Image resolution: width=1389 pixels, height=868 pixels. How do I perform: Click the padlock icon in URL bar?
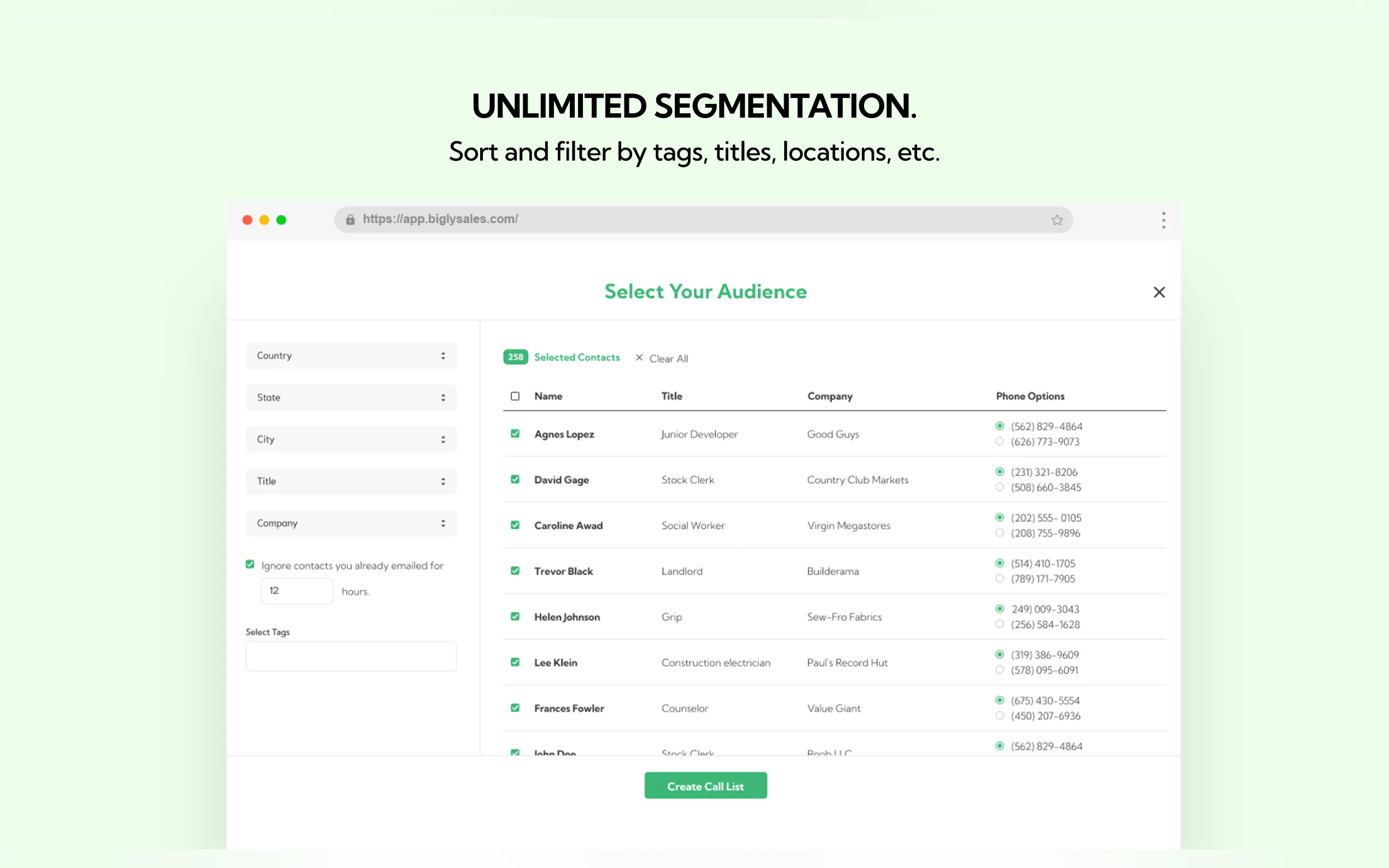click(351, 220)
